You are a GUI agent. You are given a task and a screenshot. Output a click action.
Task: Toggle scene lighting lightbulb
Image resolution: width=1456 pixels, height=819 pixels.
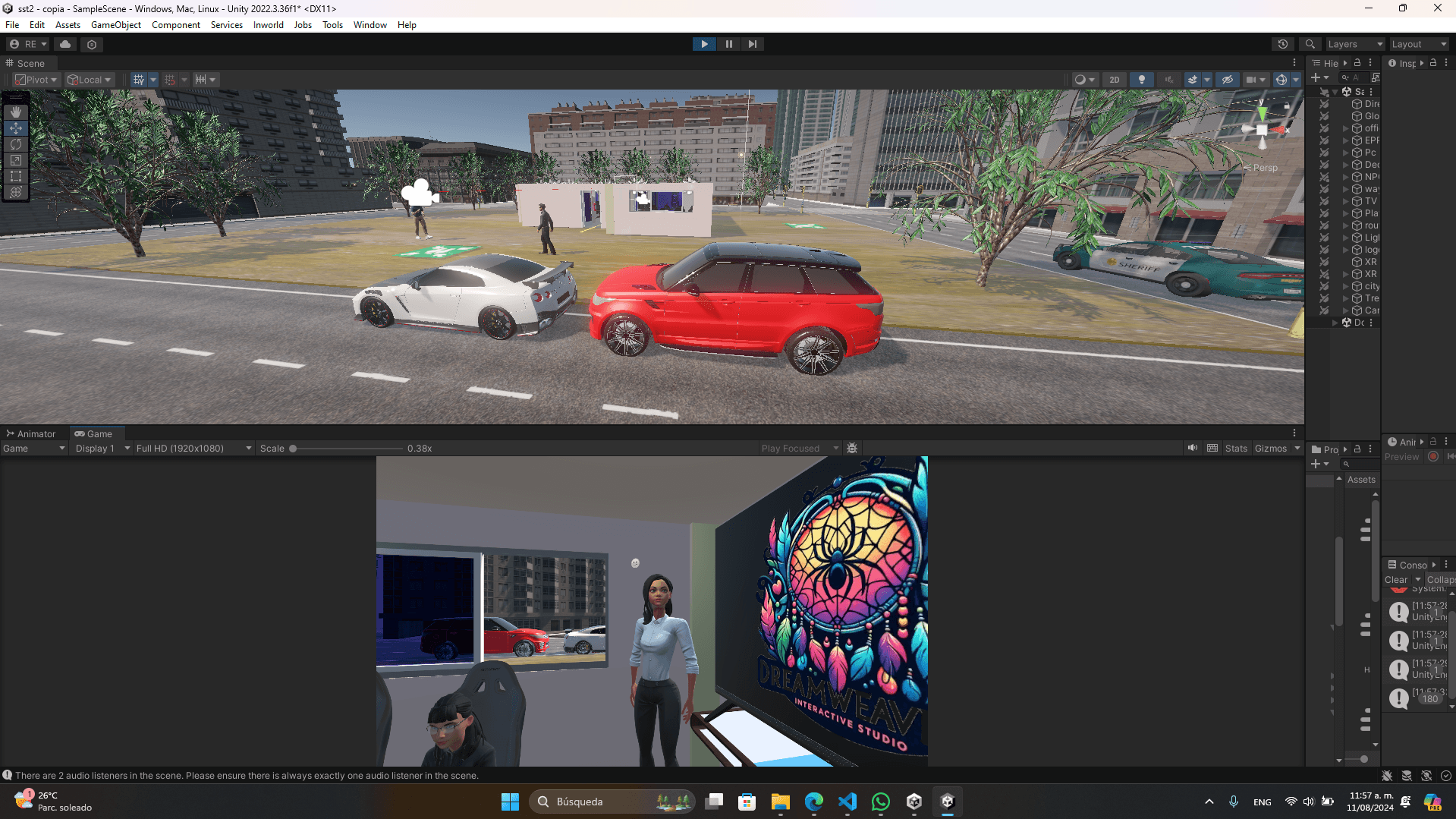coord(1141,80)
